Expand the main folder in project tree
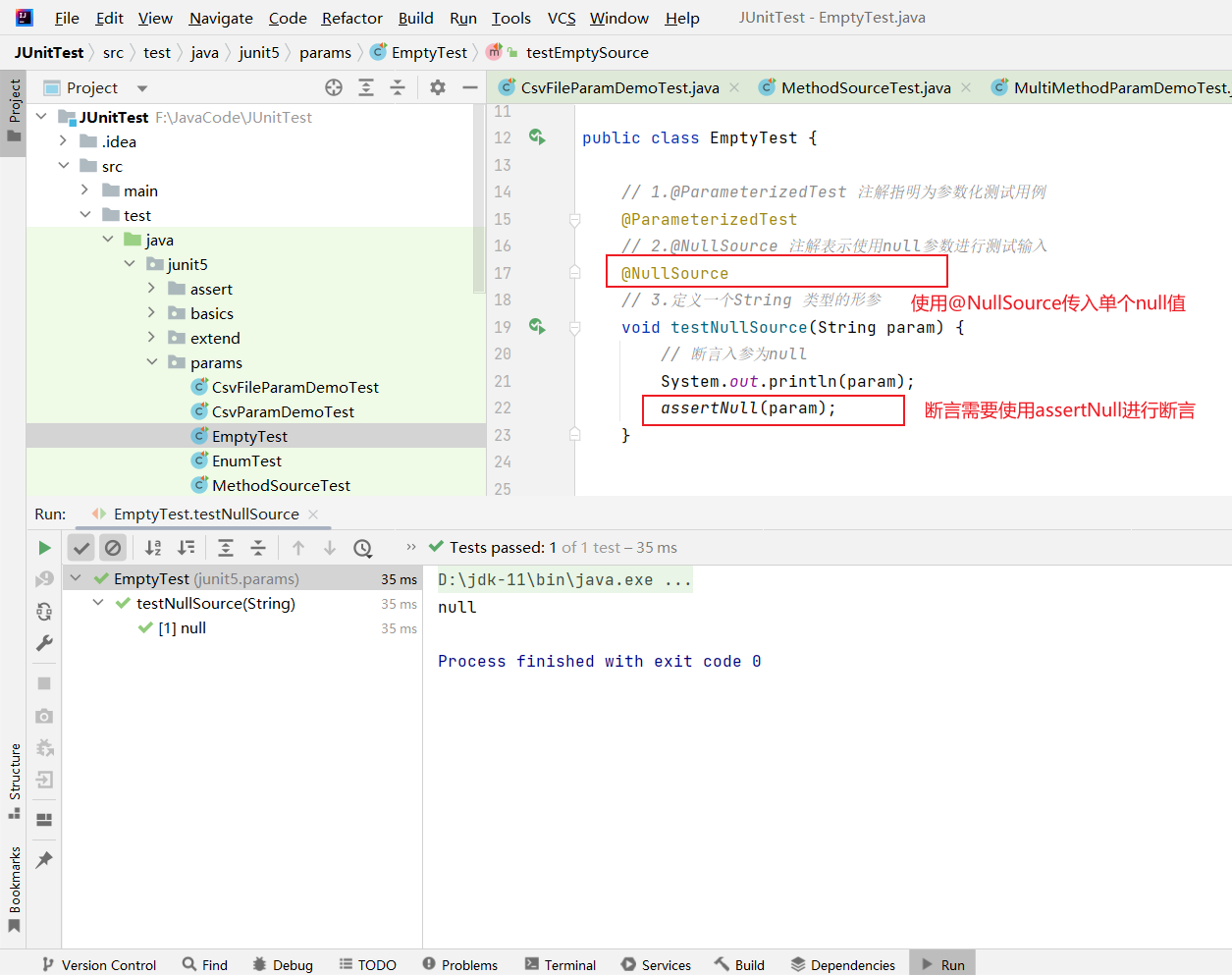The image size is (1232, 975). pos(85,190)
